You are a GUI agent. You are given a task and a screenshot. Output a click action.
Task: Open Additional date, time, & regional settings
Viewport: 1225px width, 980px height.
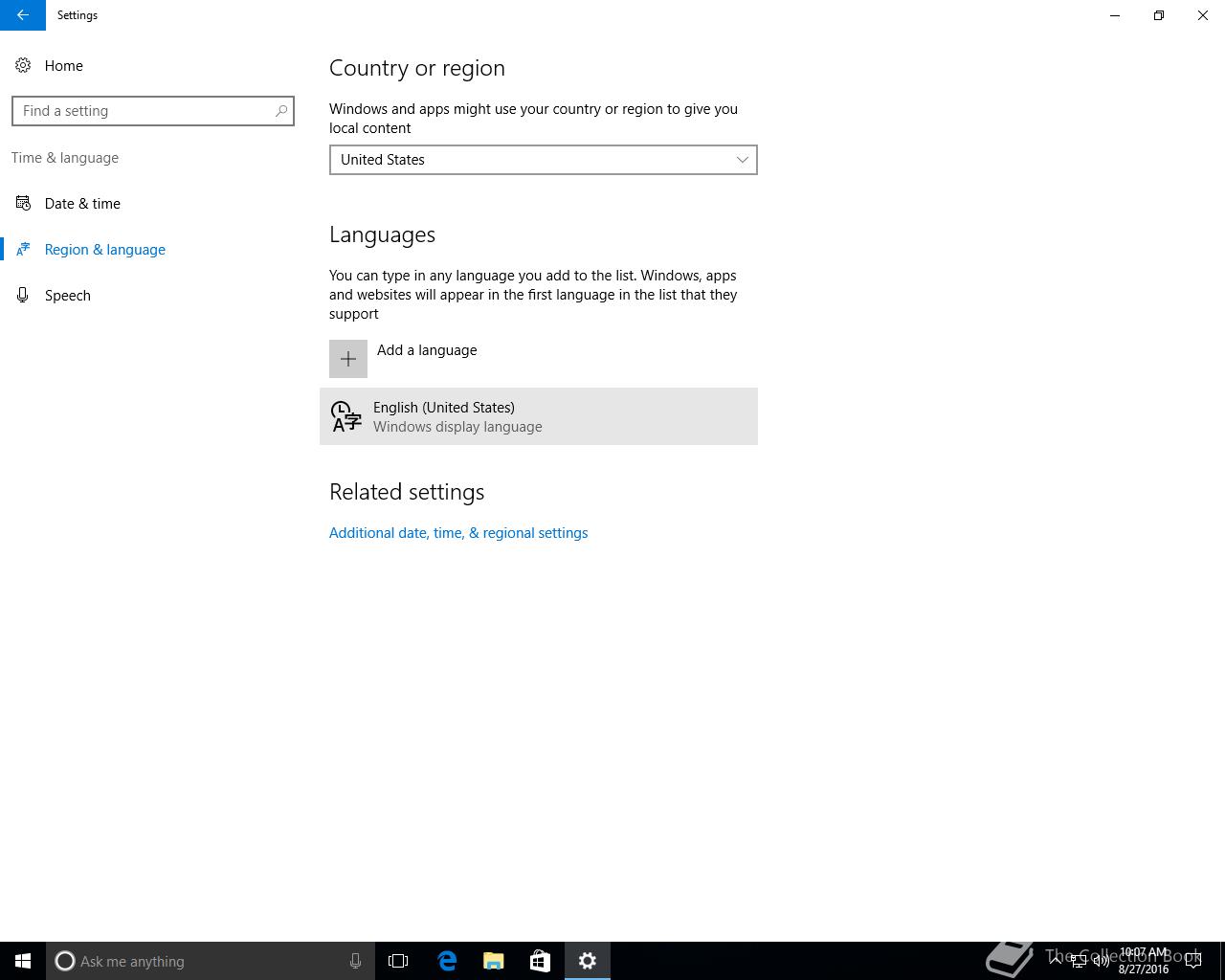coord(458,533)
